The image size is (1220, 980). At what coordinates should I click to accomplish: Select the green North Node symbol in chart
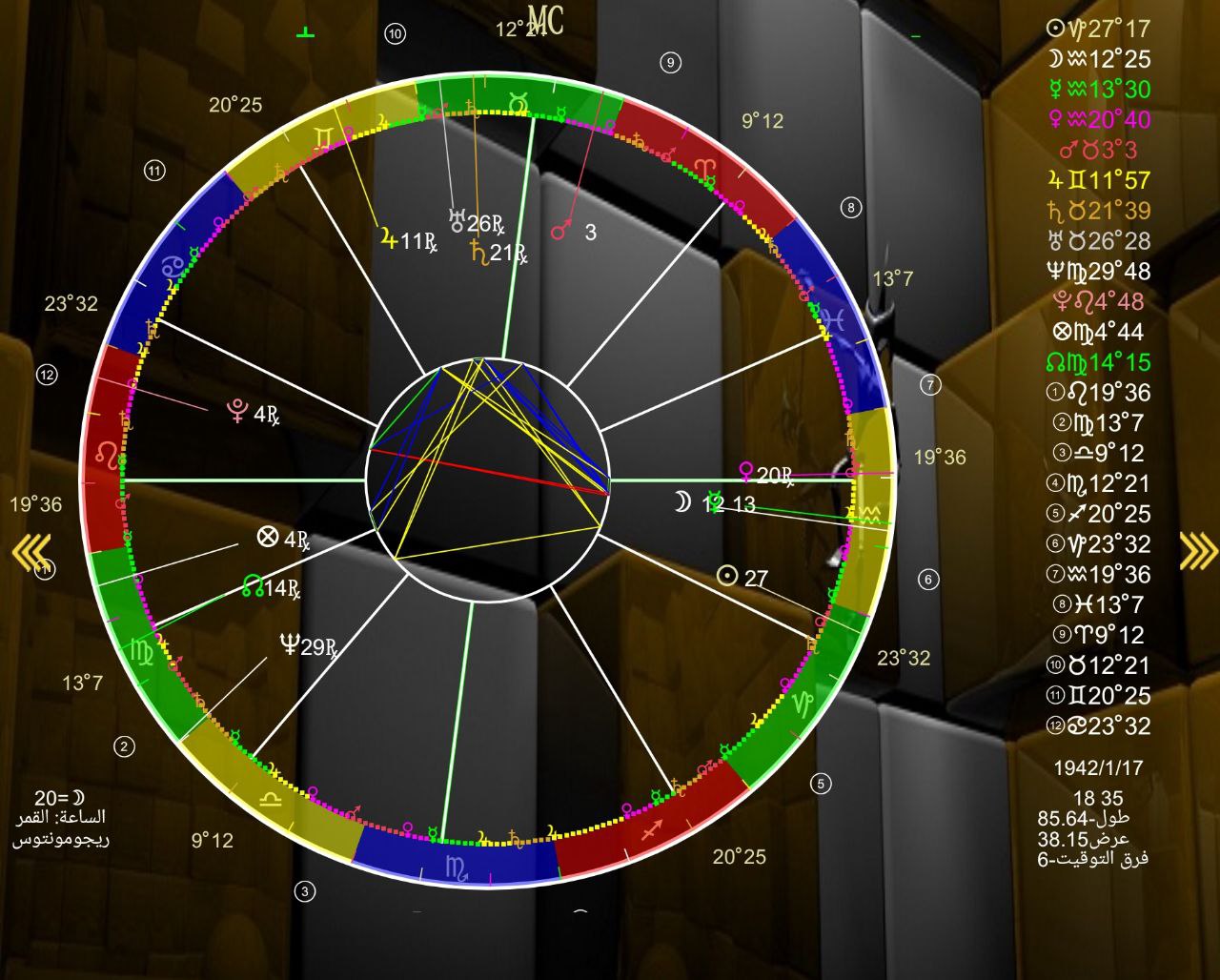point(253,586)
